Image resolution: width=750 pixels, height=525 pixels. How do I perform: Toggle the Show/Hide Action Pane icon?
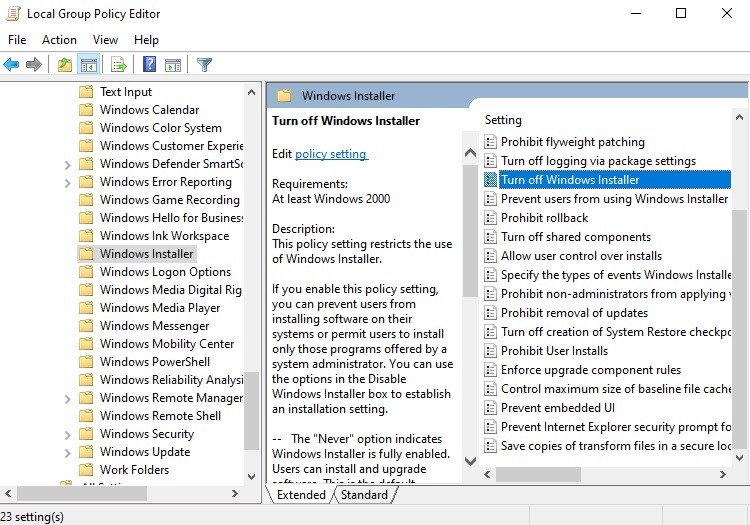tap(172, 65)
